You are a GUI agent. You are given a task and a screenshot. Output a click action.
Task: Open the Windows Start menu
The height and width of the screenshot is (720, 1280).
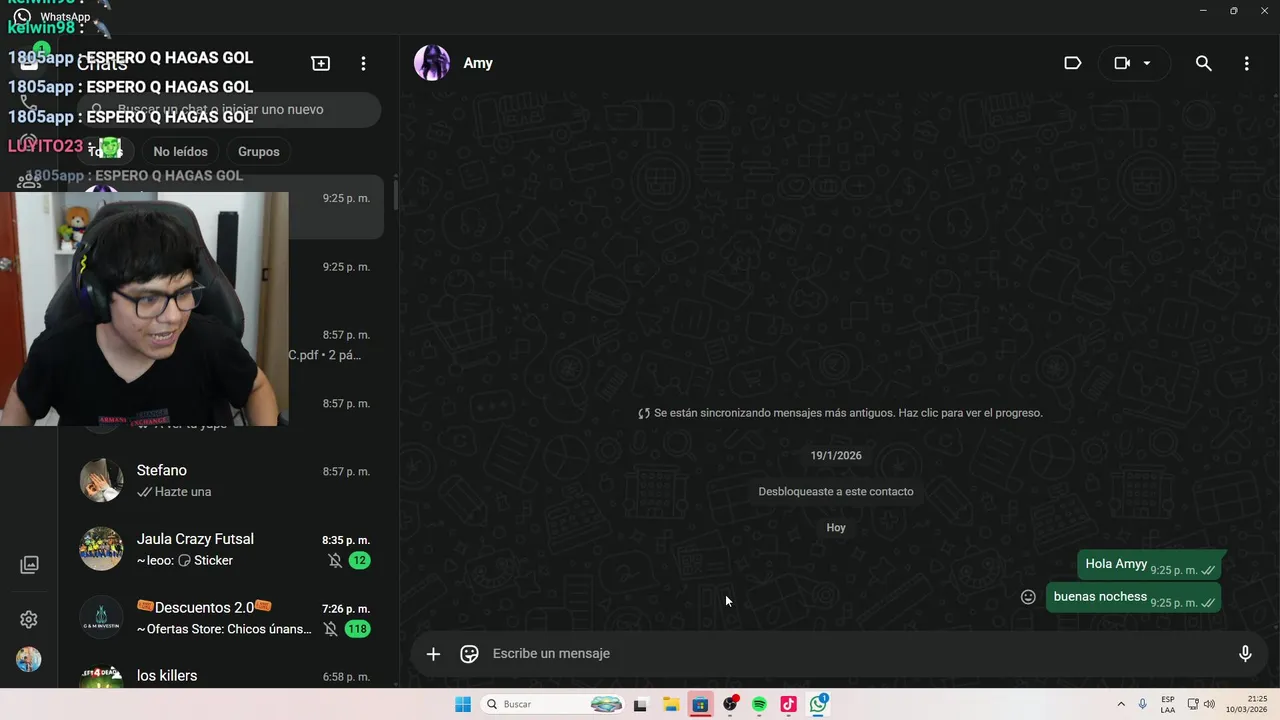pyautogui.click(x=463, y=705)
